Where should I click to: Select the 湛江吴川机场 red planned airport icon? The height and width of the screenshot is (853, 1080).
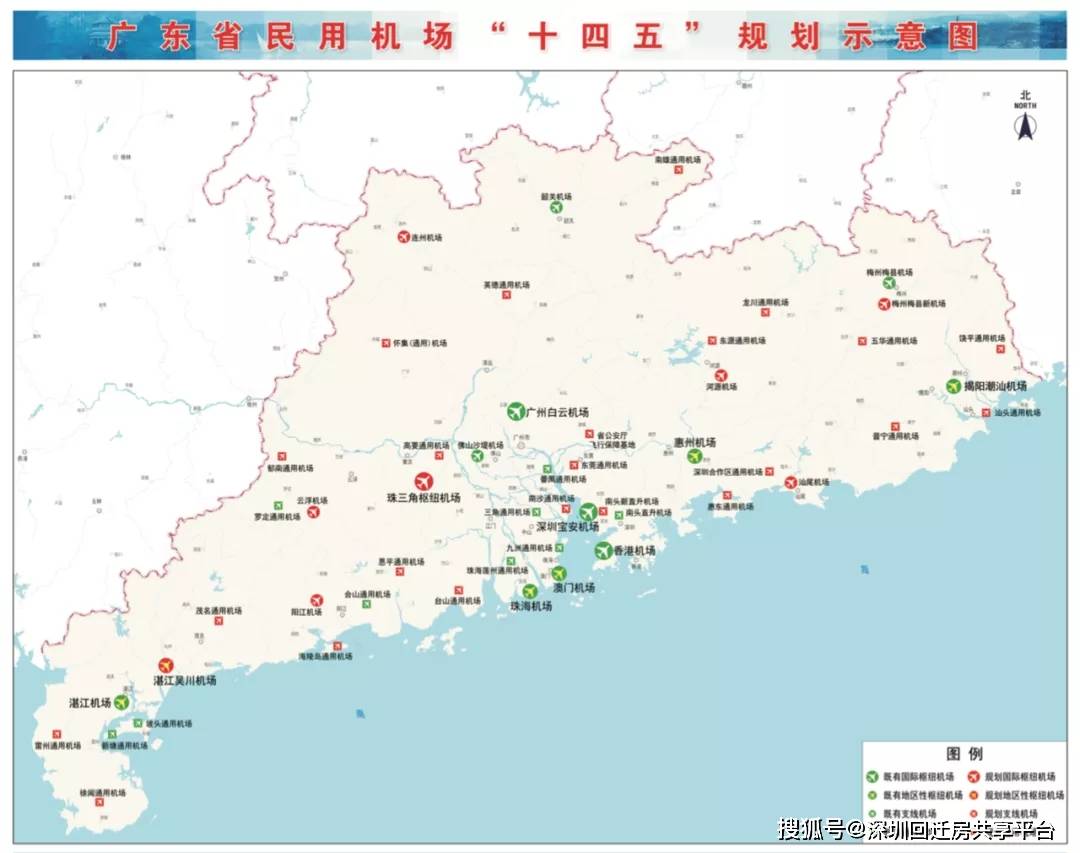click(166, 667)
